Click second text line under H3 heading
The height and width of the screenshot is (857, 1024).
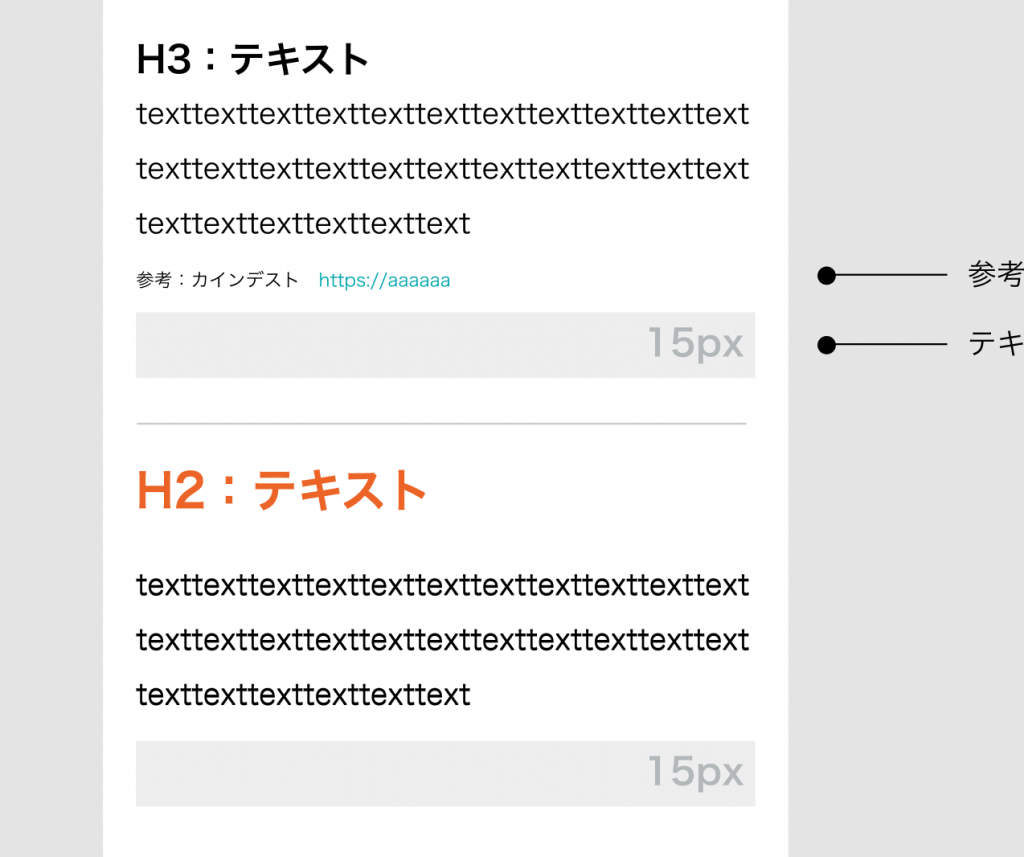pyautogui.click(x=442, y=169)
